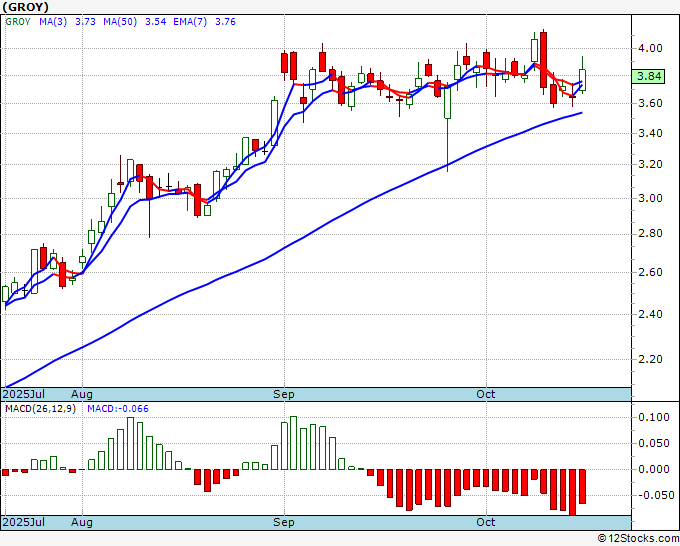Click the EMA(7) legend label
The height and width of the screenshot is (546, 680).
point(190,22)
